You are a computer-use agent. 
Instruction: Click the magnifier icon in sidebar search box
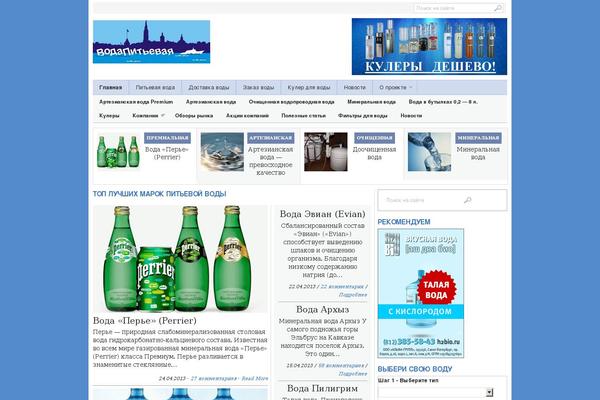pos(468,200)
